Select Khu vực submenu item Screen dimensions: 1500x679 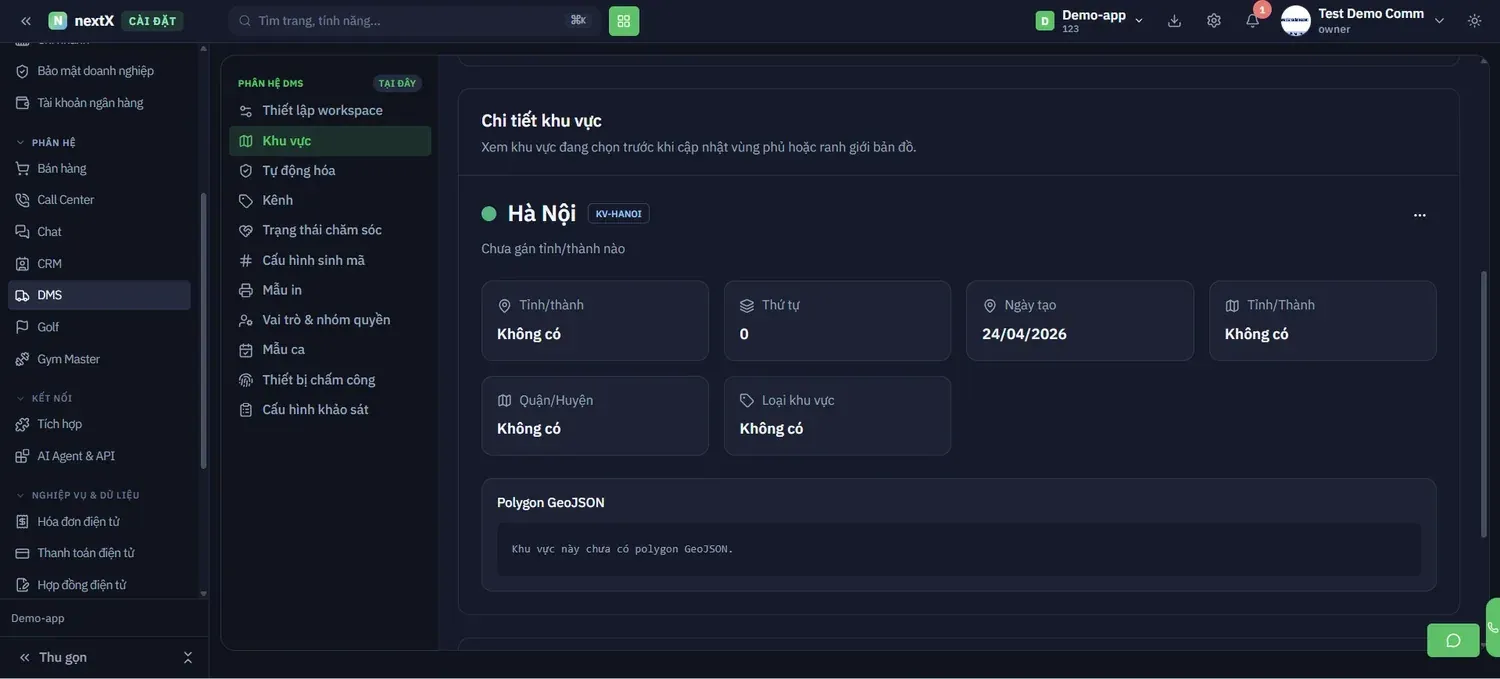click(330, 141)
